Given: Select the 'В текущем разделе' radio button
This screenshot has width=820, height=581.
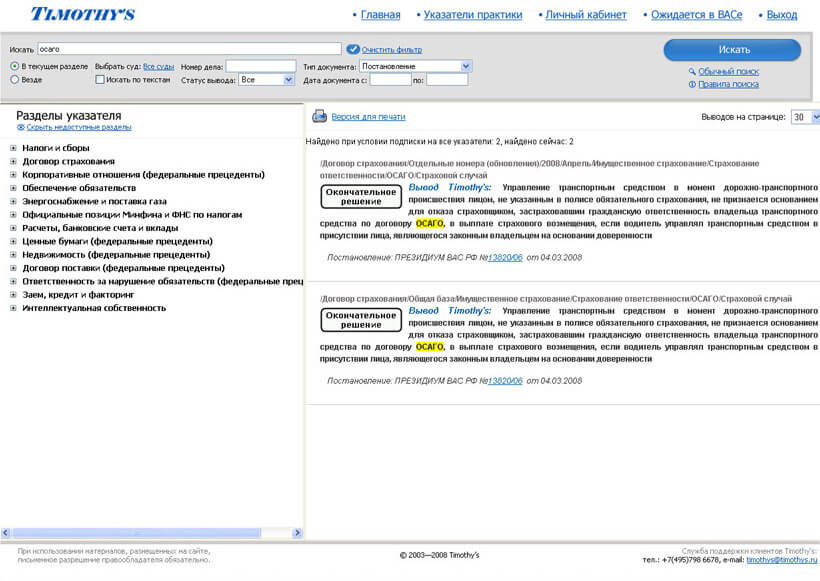Looking at the screenshot, I should pyautogui.click(x=15, y=66).
